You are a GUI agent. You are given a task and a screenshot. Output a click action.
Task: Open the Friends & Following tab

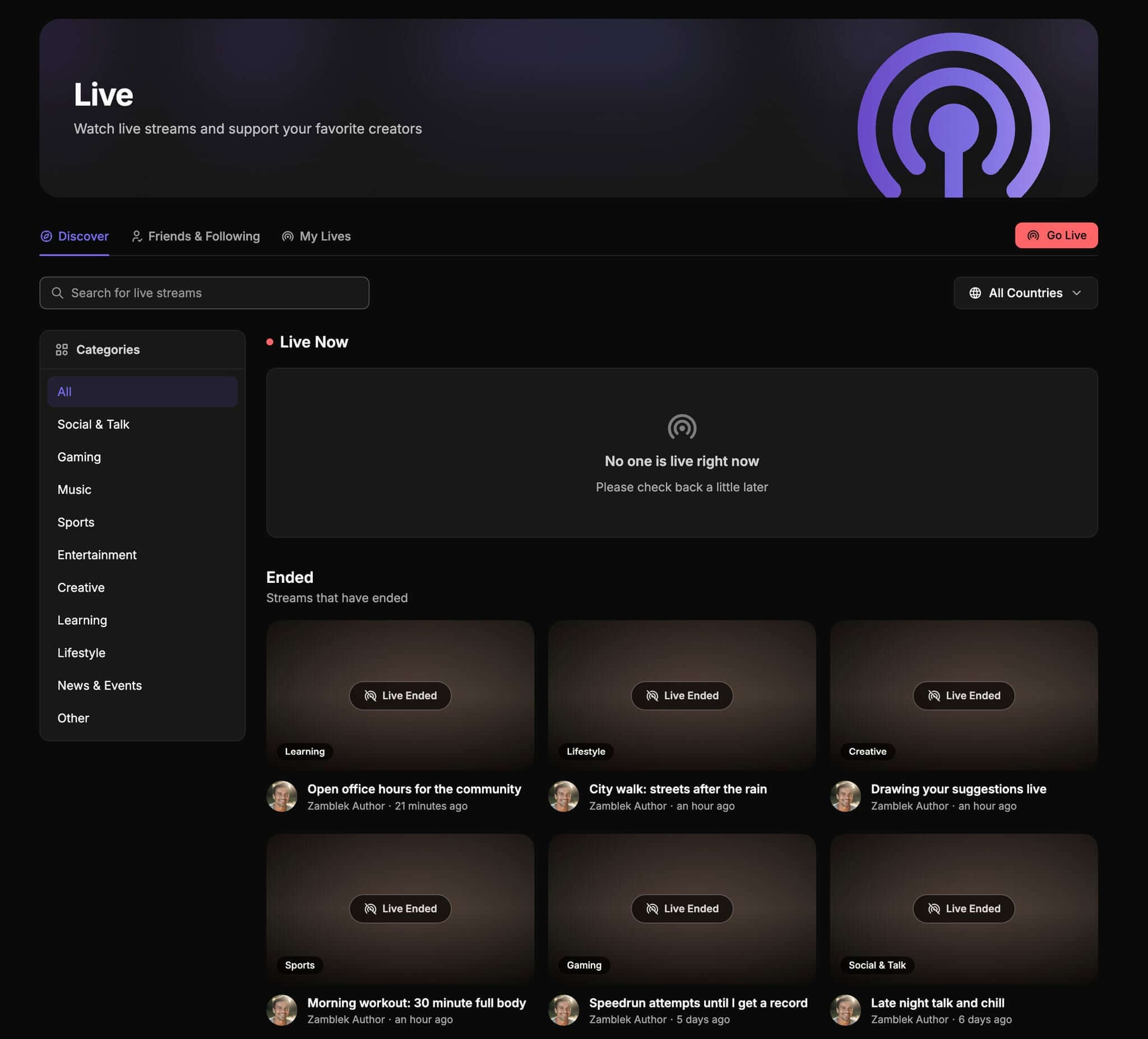[195, 236]
